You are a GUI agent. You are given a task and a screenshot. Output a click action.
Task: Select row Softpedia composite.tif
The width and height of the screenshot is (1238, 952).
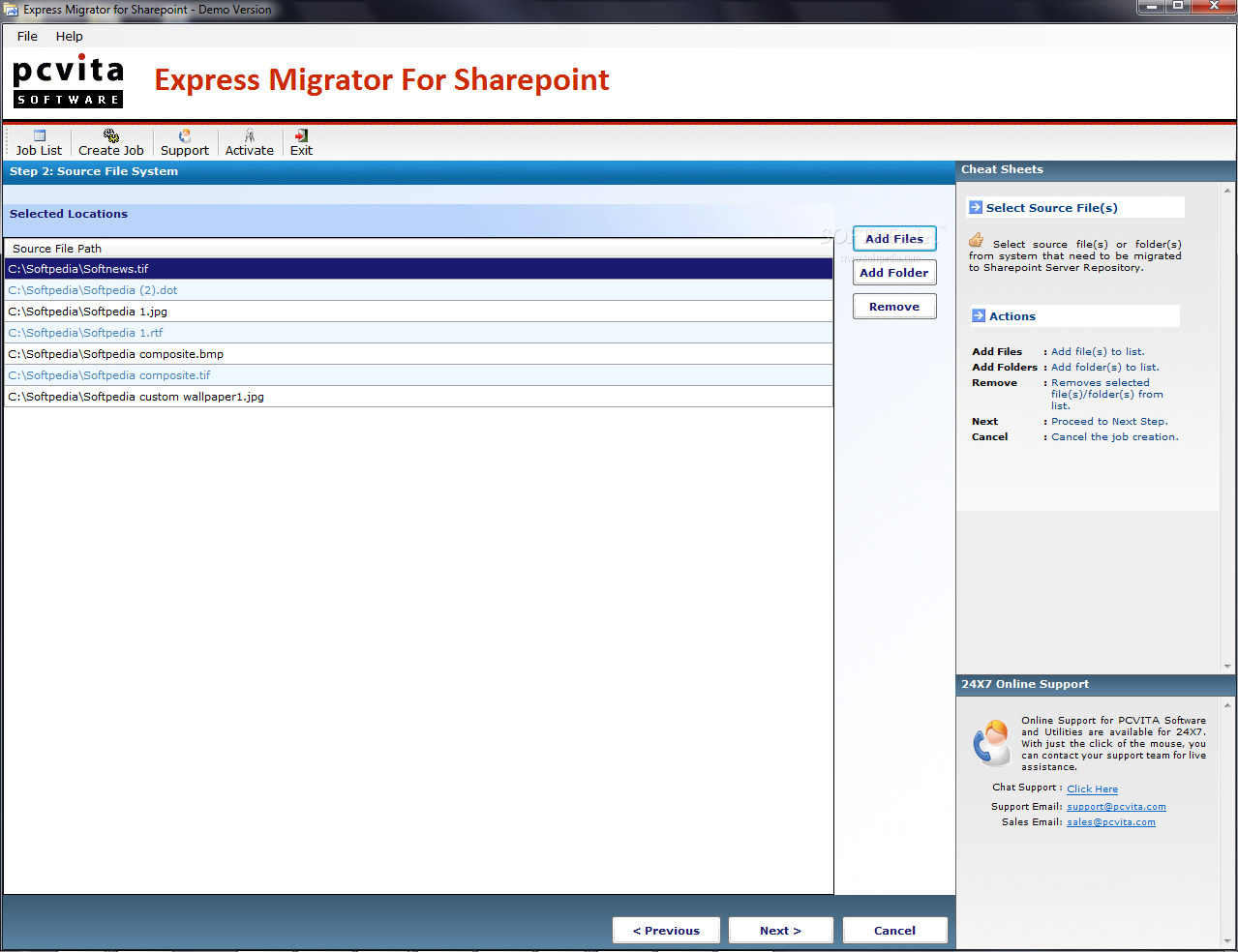point(418,375)
